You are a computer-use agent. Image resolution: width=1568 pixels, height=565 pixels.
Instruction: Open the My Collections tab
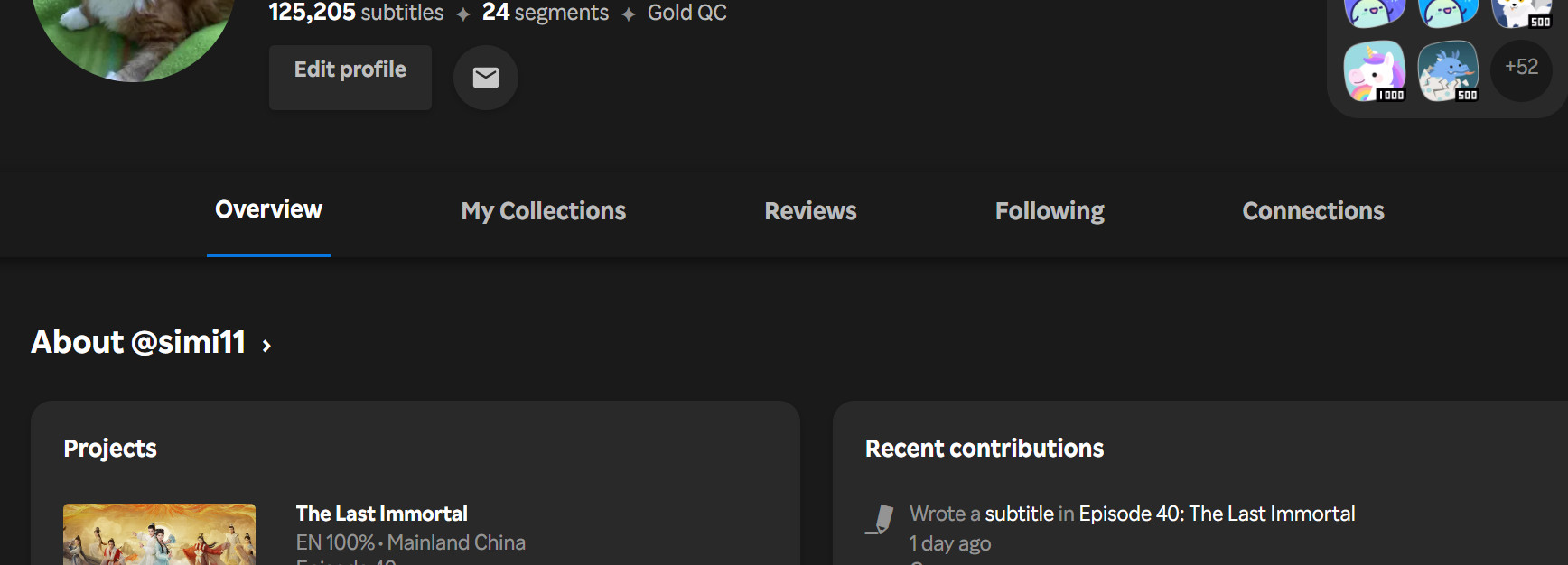tap(543, 211)
